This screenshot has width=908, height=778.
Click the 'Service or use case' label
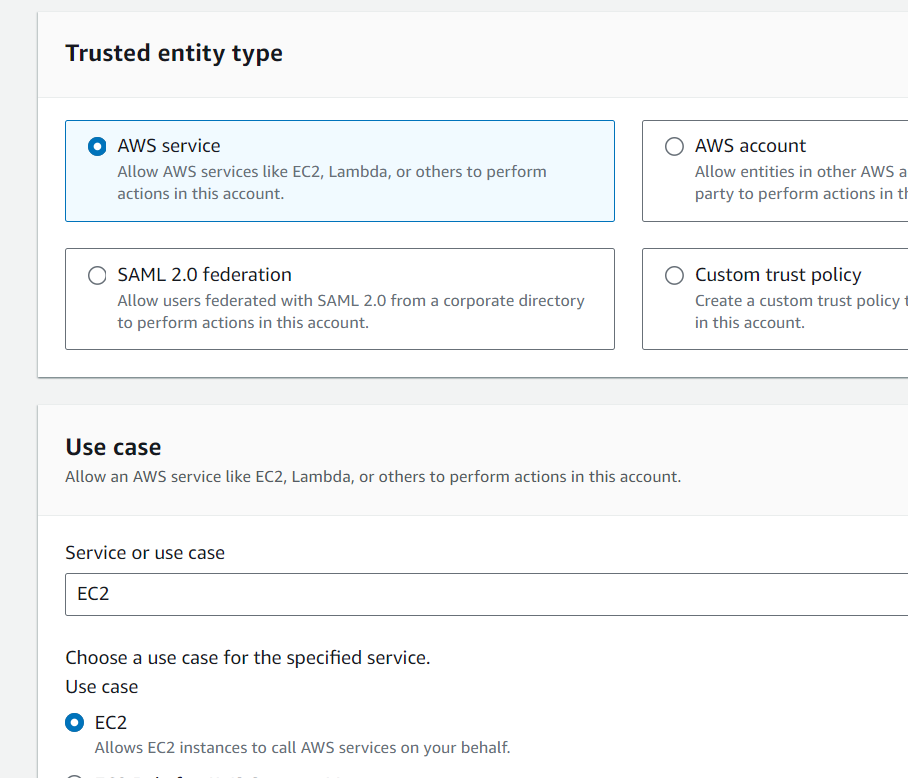[x=145, y=553]
